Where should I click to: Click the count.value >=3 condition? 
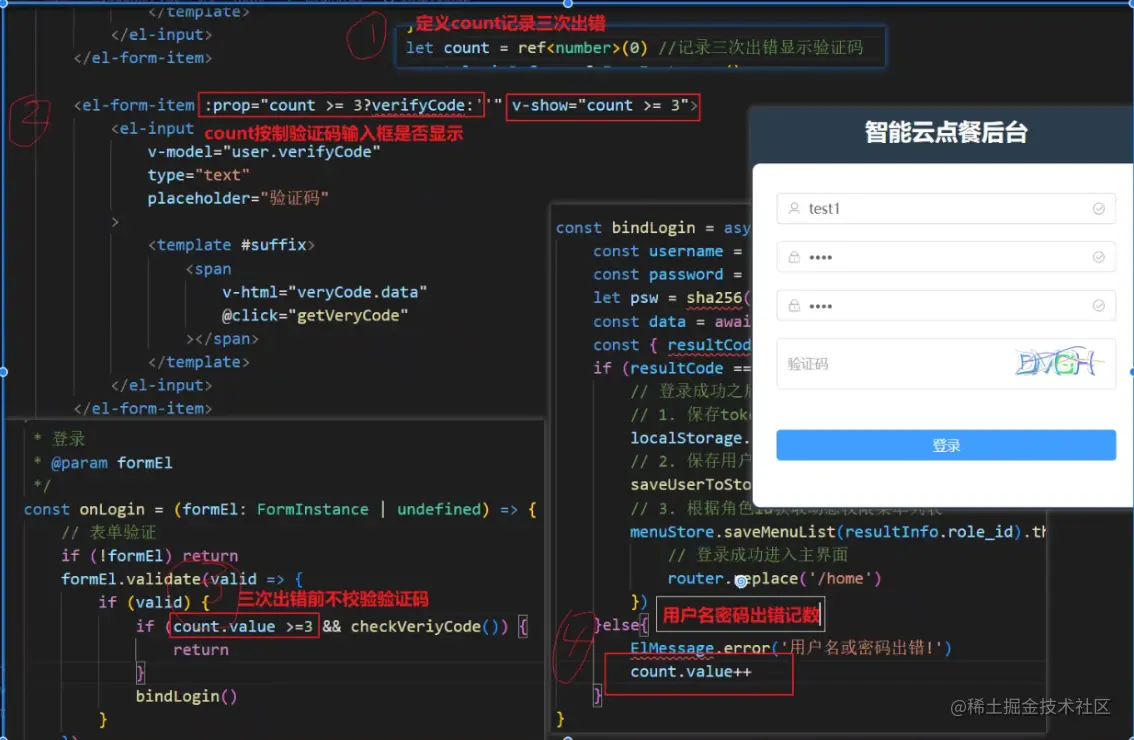point(242,626)
